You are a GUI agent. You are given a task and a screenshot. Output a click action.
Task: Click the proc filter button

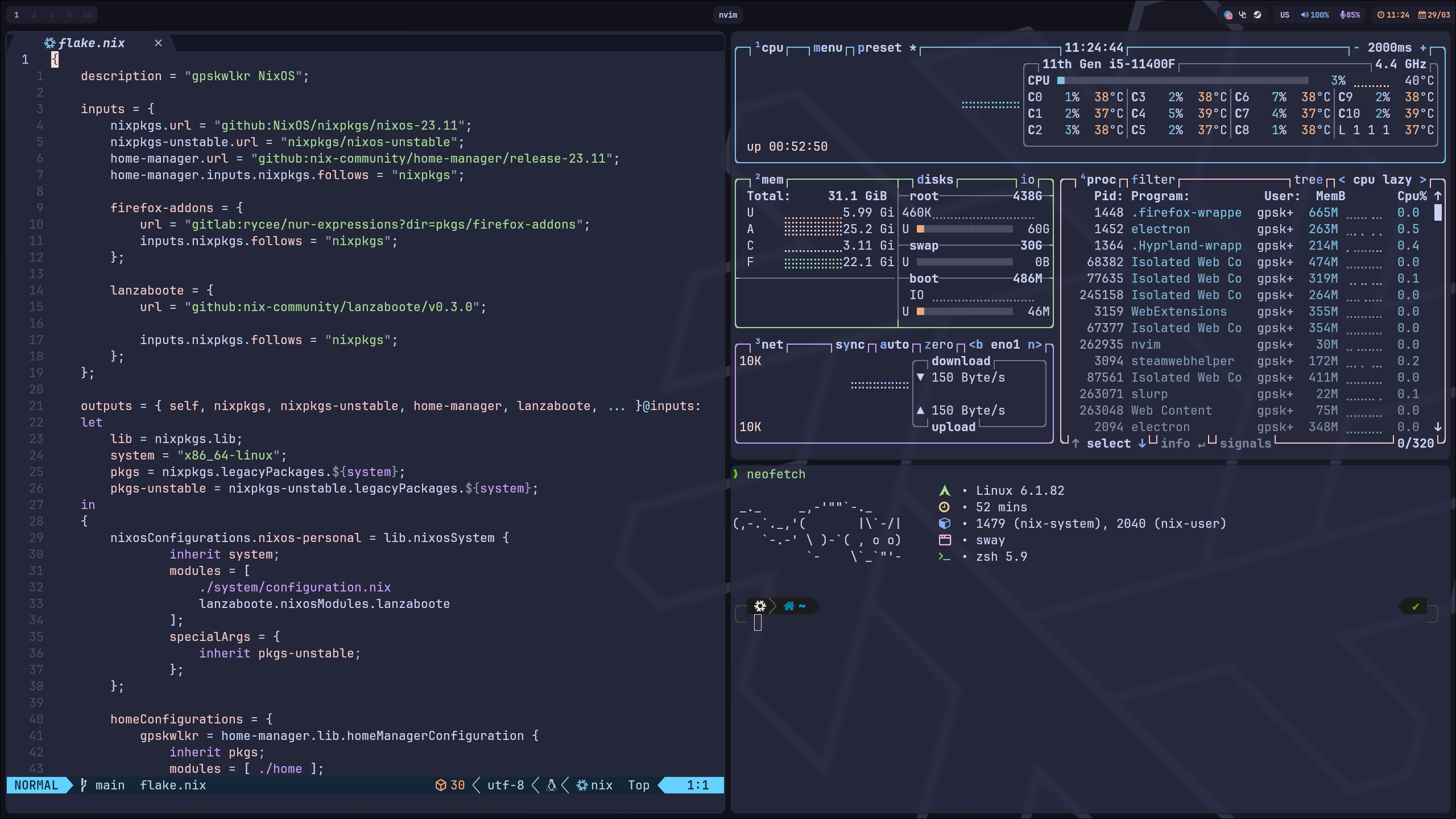pyautogui.click(x=1152, y=180)
